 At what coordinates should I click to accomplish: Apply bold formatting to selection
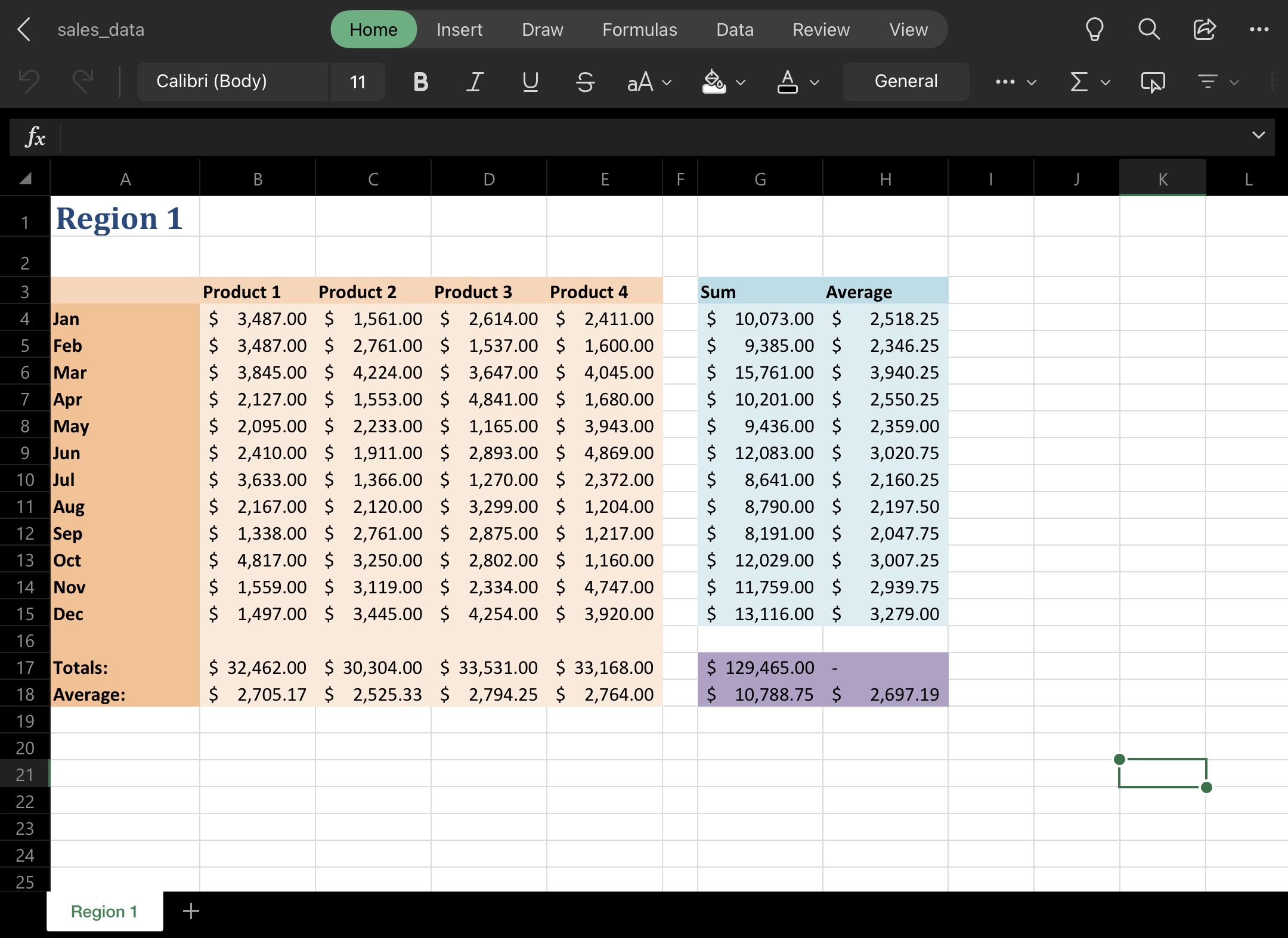point(419,82)
